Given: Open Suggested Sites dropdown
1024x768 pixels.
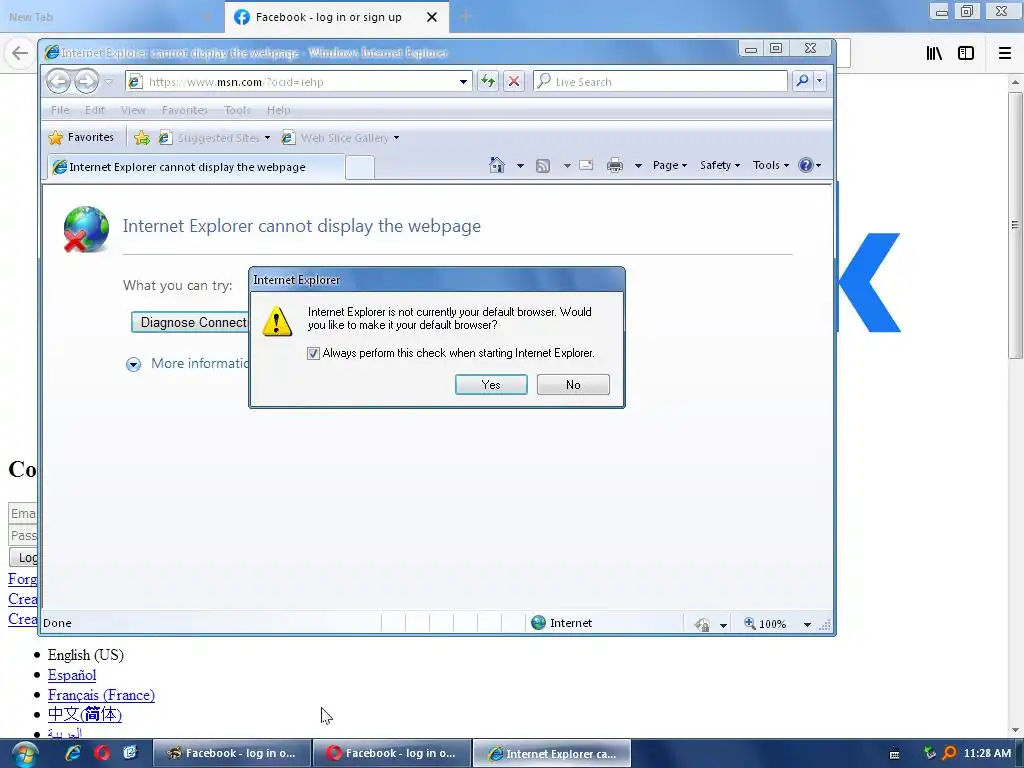Looking at the screenshot, I should 214,138.
